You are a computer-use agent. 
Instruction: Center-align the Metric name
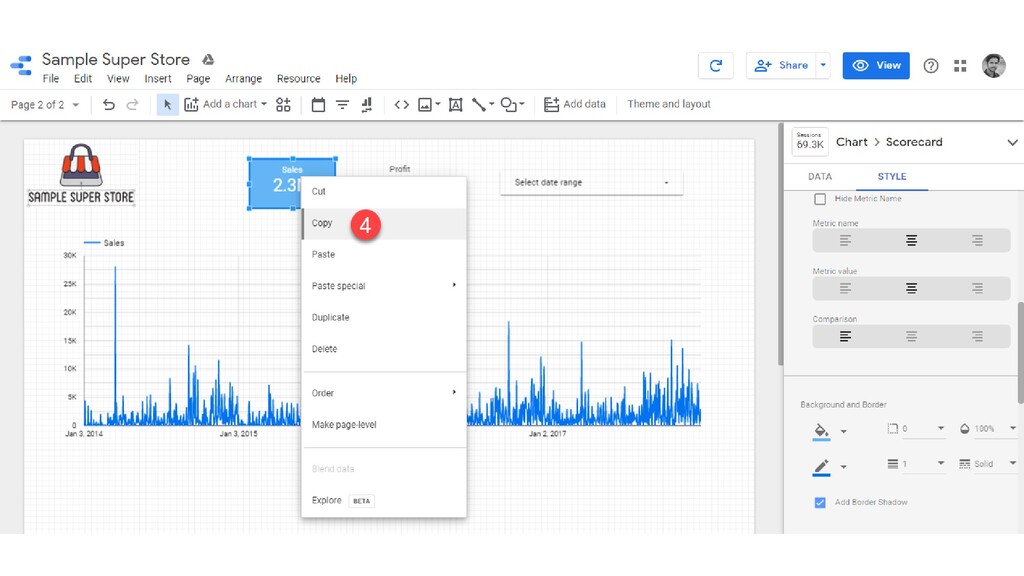pos(911,240)
